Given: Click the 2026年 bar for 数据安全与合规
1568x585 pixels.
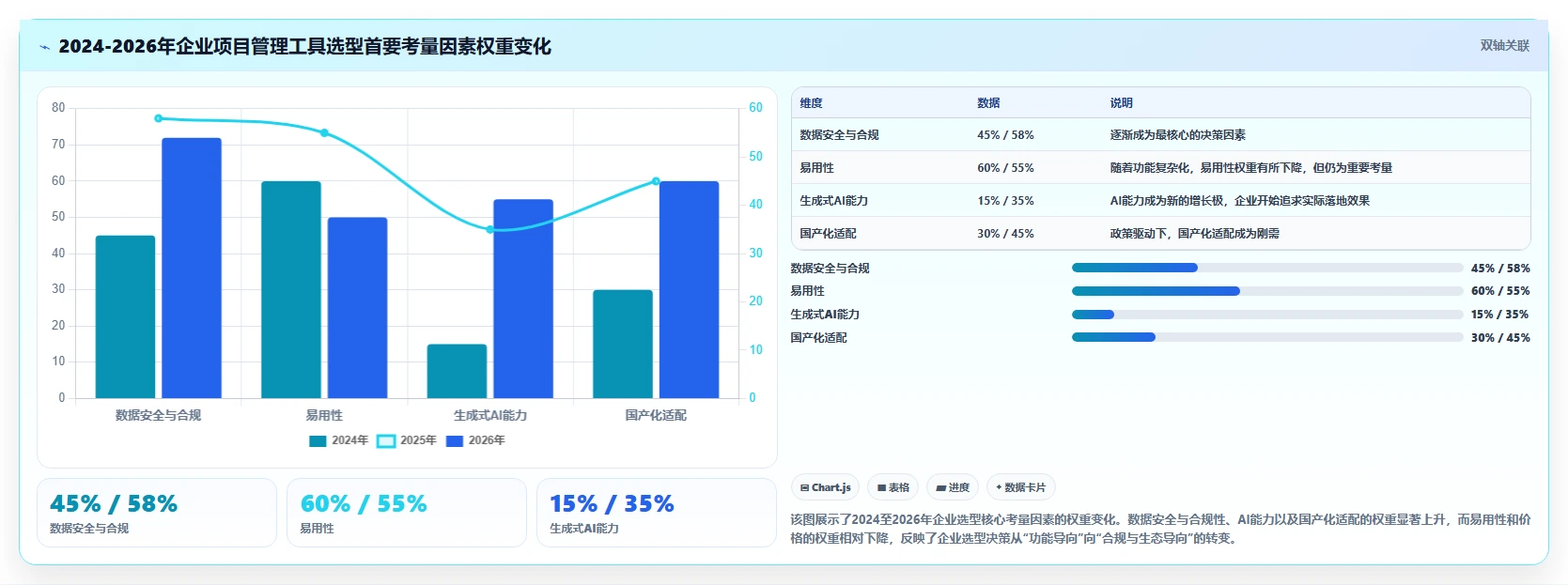Looking at the screenshot, I should pos(192,268).
